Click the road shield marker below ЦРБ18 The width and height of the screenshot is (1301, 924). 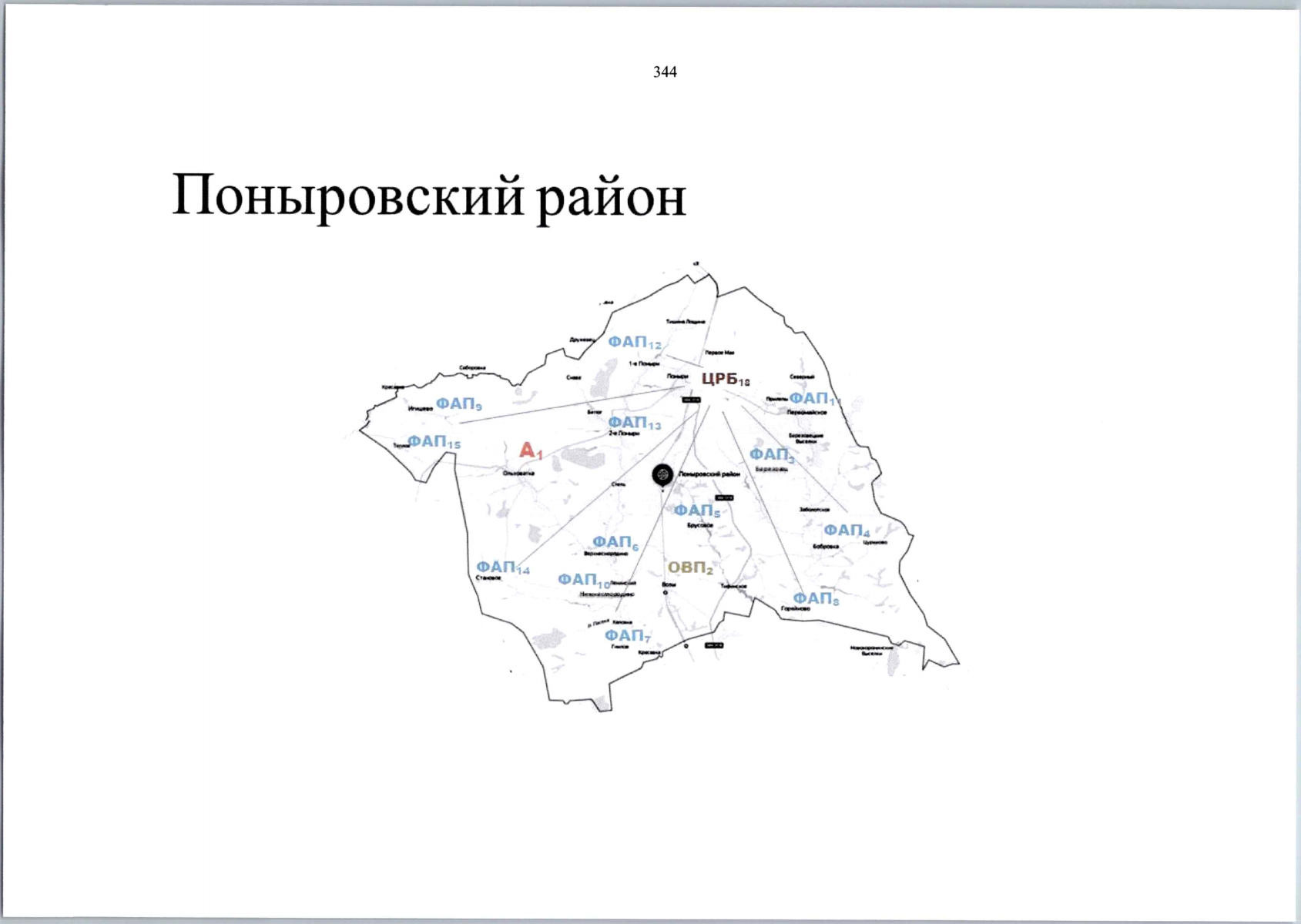[x=691, y=400]
